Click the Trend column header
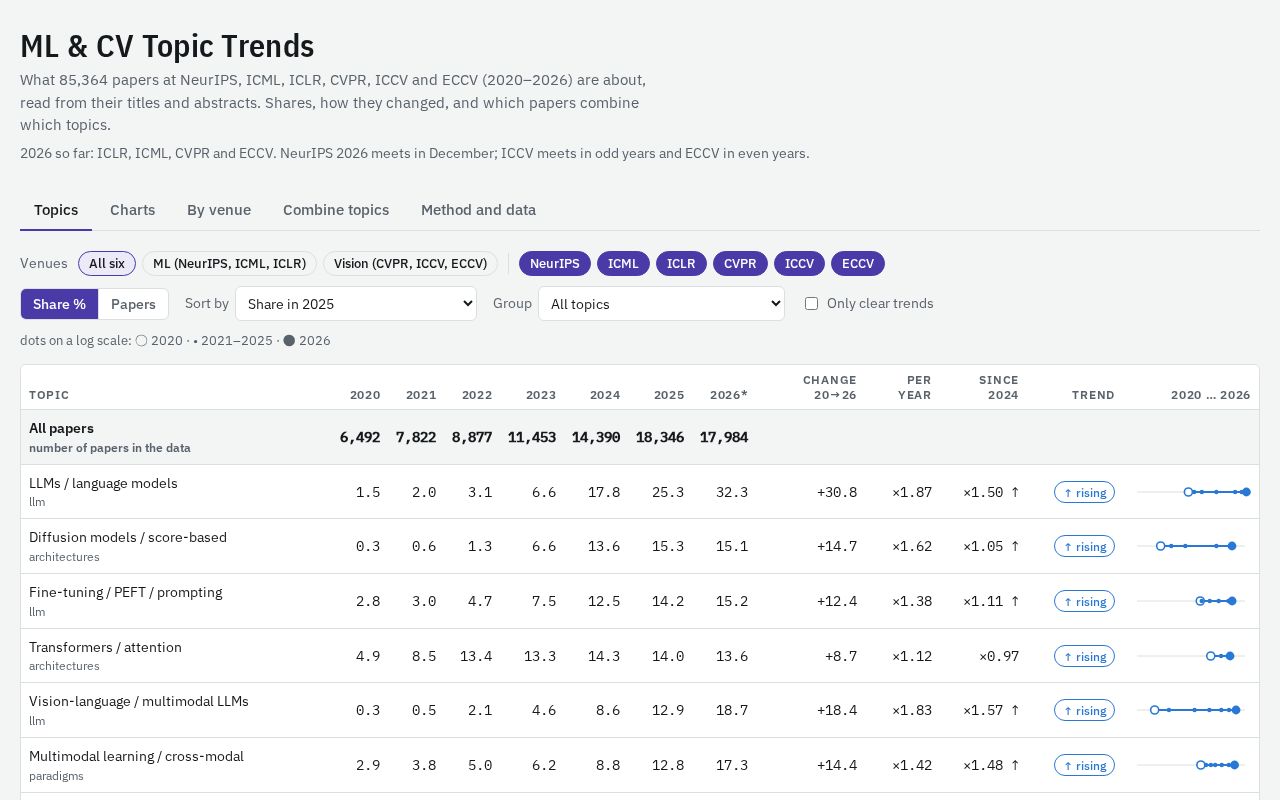The height and width of the screenshot is (800, 1280). click(1093, 395)
